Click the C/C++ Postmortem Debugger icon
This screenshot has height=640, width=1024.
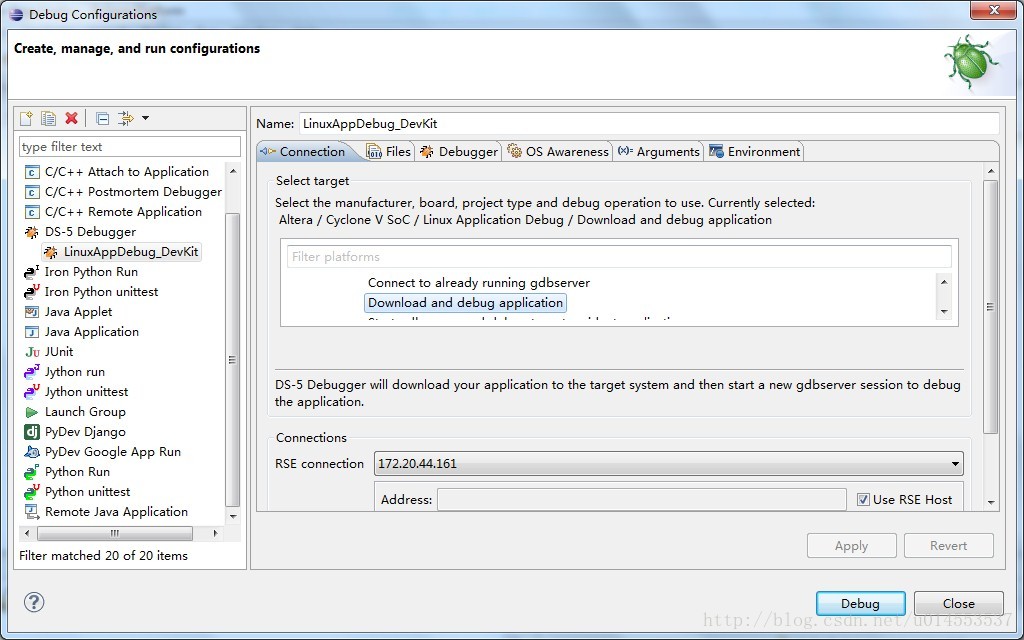coord(31,192)
